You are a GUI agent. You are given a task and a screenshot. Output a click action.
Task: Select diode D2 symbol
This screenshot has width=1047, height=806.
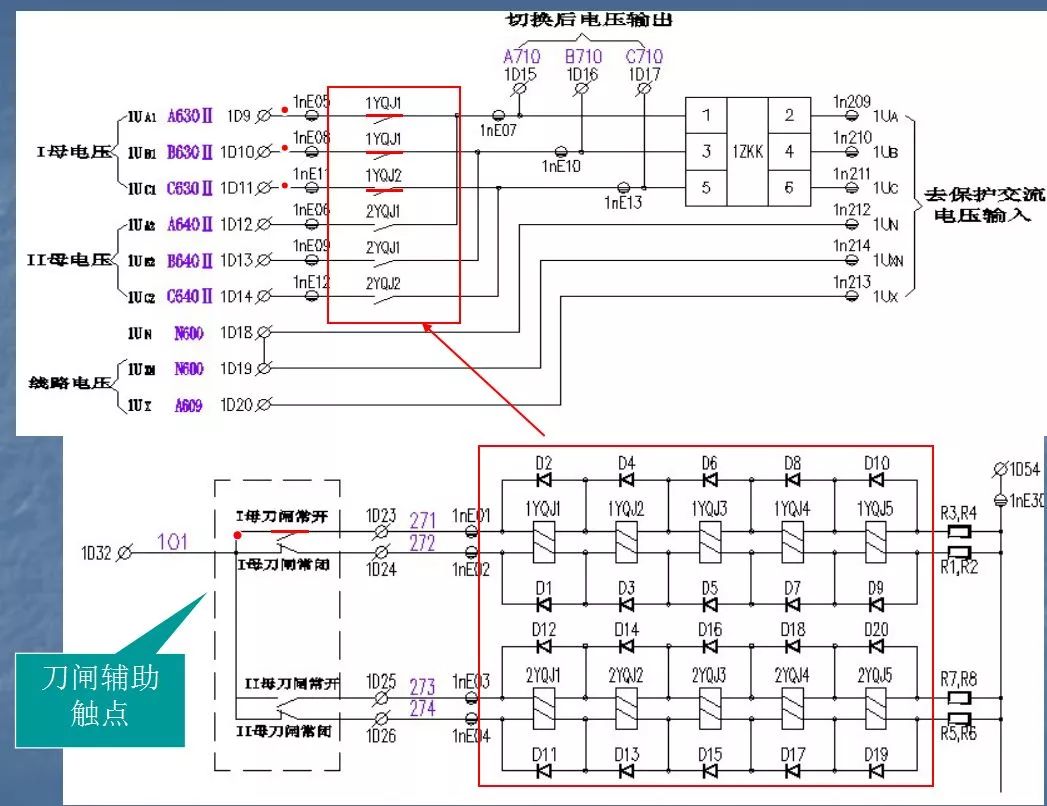pyautogui.click(x=544, y=479)
